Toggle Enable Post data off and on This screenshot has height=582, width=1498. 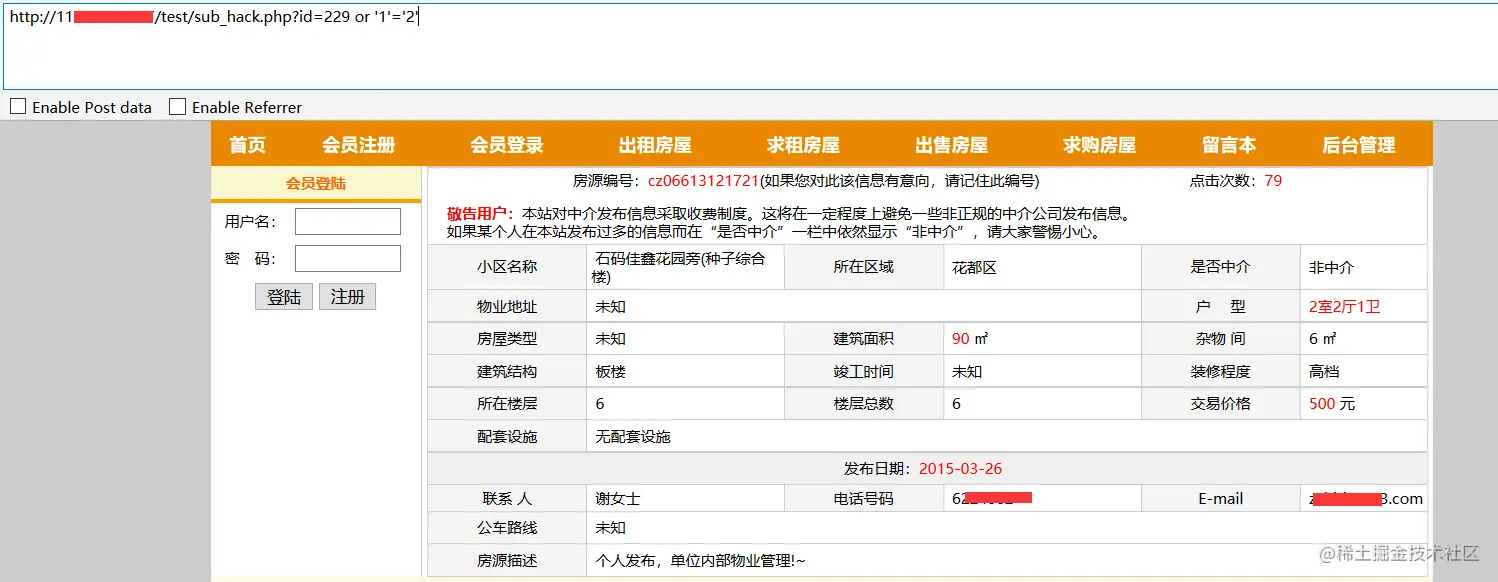point(16,107)
